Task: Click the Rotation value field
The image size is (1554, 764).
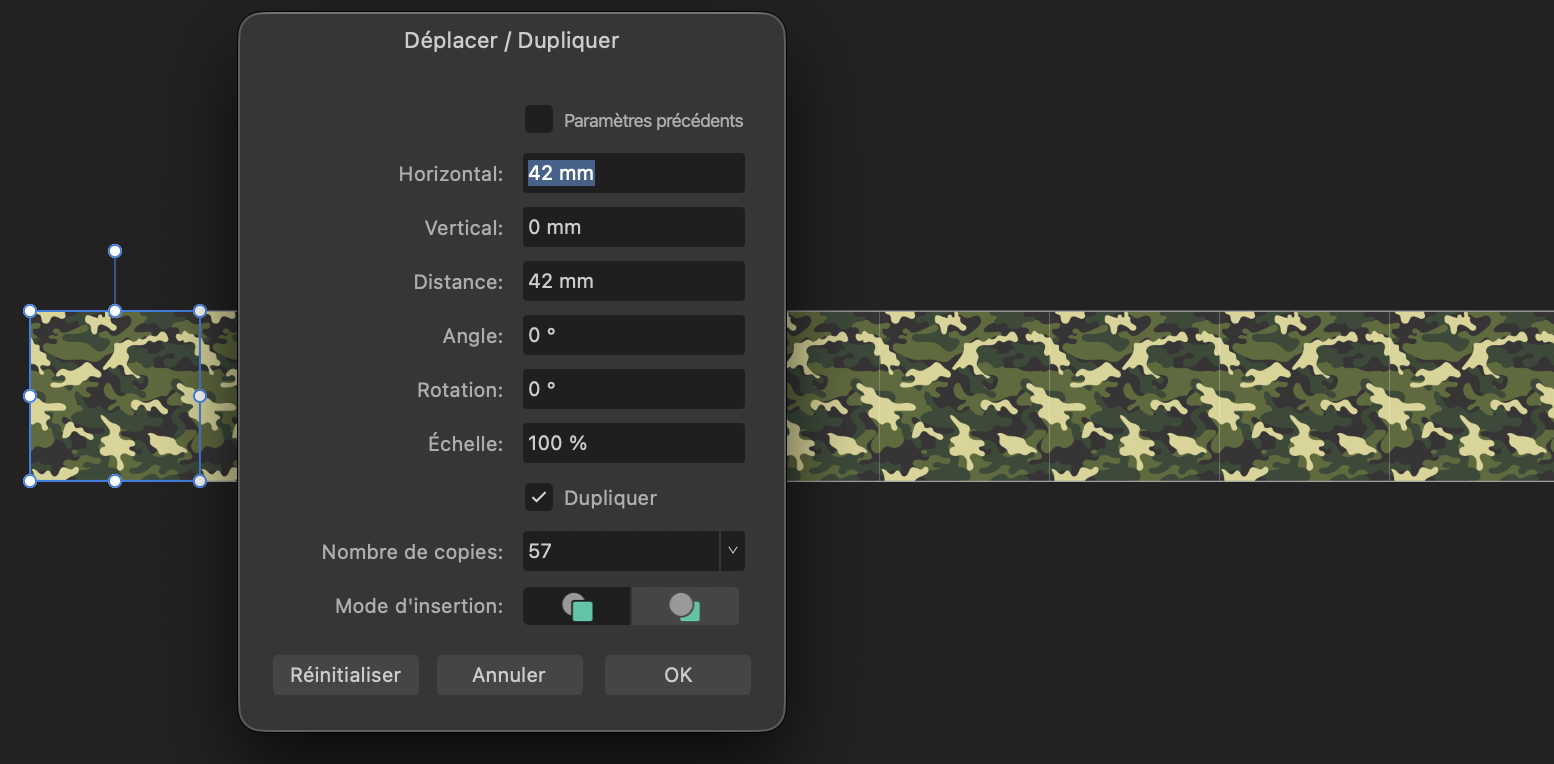Action: click(x=634, y=389)
